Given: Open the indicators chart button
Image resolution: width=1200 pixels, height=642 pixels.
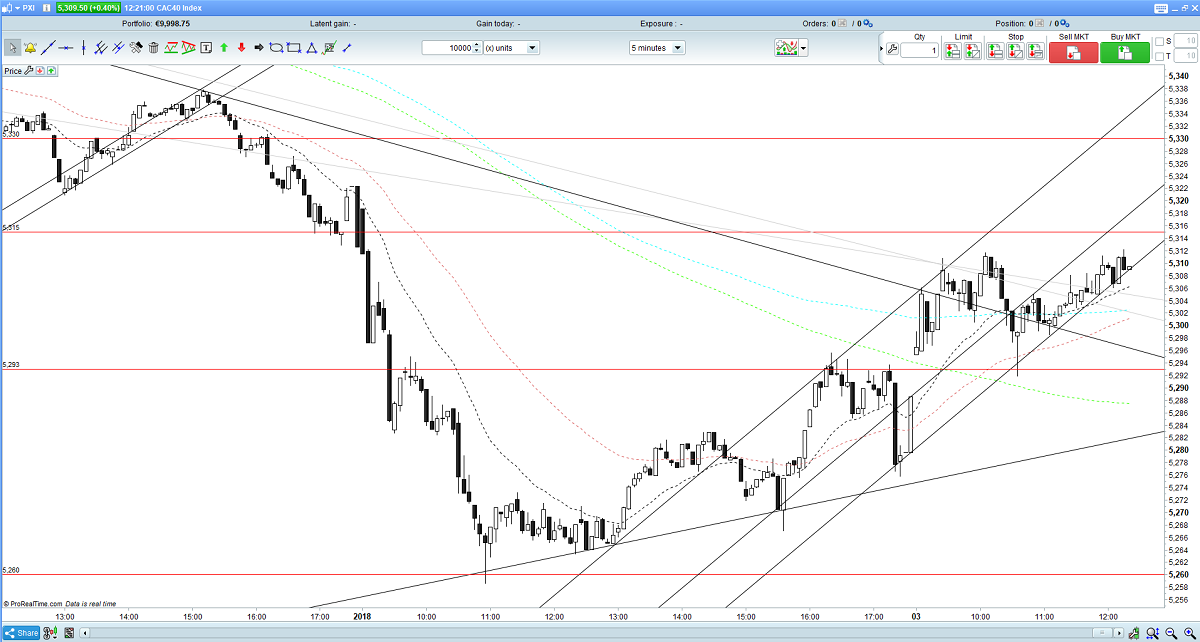Looking at the screenshot, I should click(786, 47).
